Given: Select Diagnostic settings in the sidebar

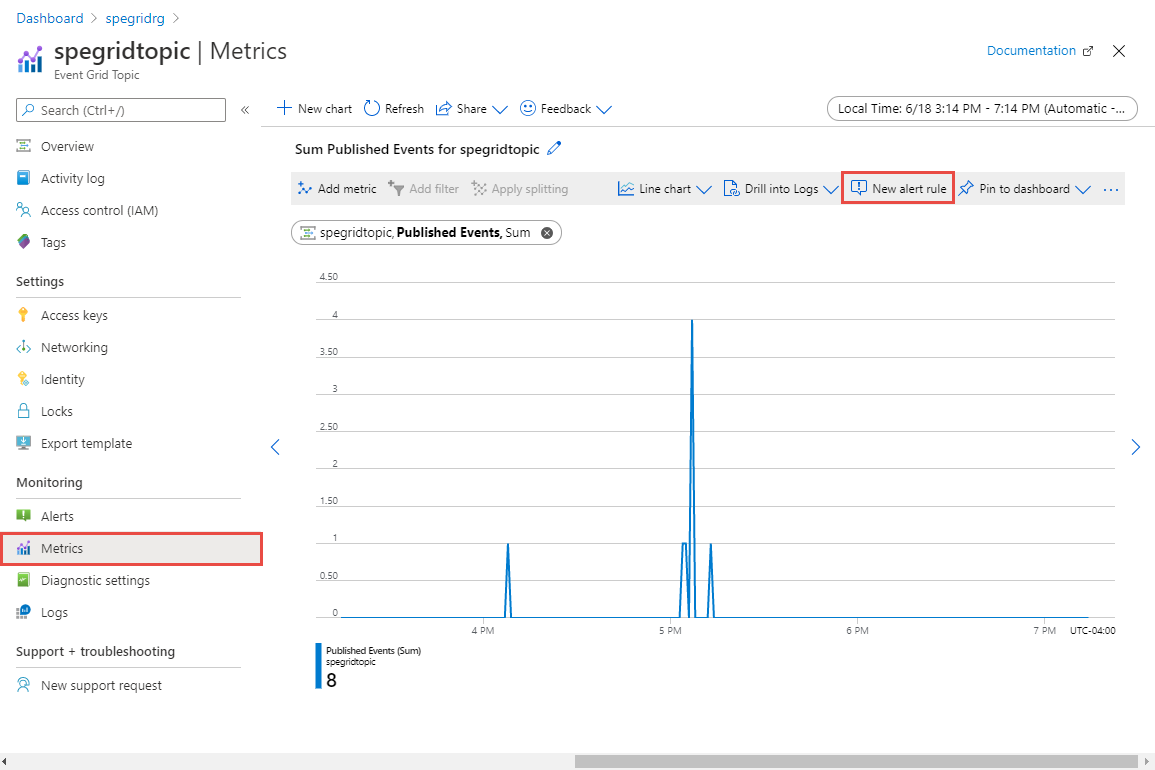Looking at the screenshot, I should tap(94, 580).
